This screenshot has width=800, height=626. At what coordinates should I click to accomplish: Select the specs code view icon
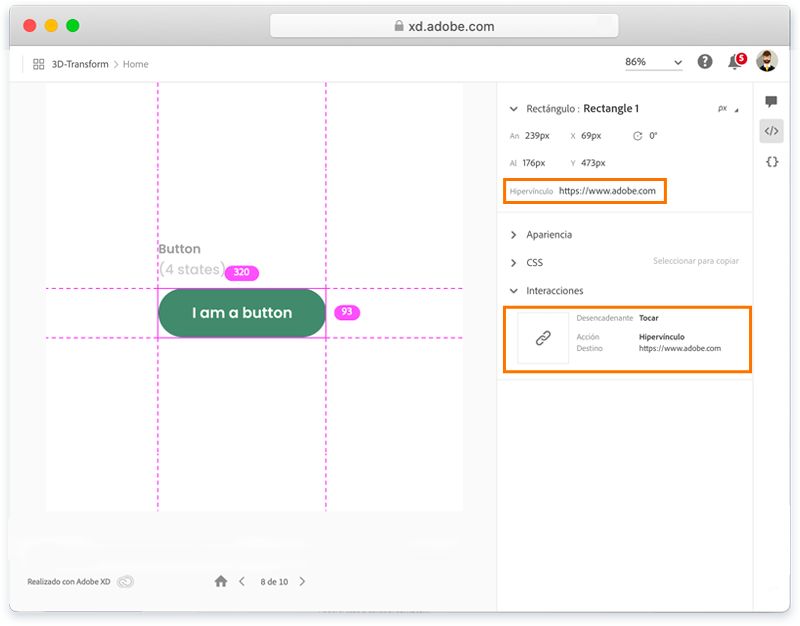771,130
